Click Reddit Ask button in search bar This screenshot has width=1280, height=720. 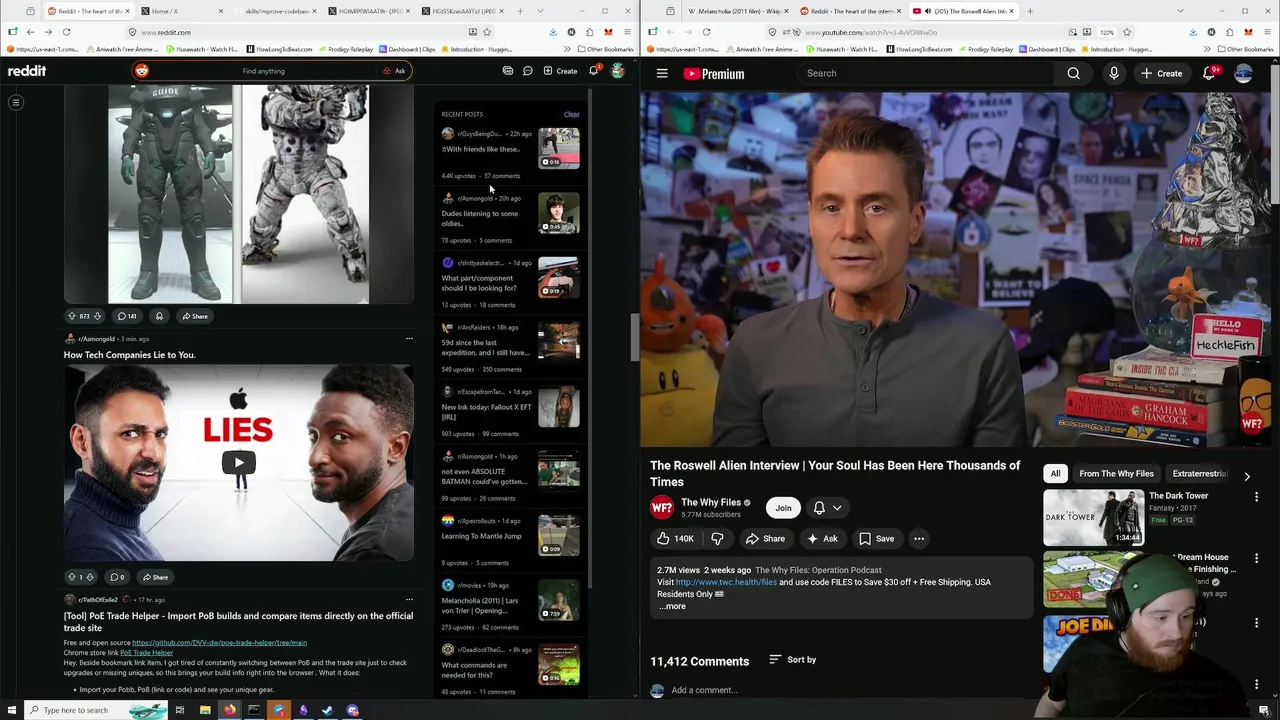[x=394, y=71]
